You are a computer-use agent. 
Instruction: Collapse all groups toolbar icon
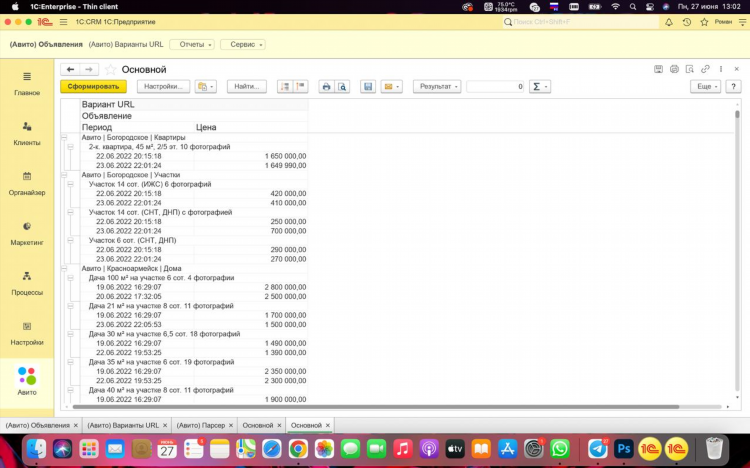pos(300,87)
